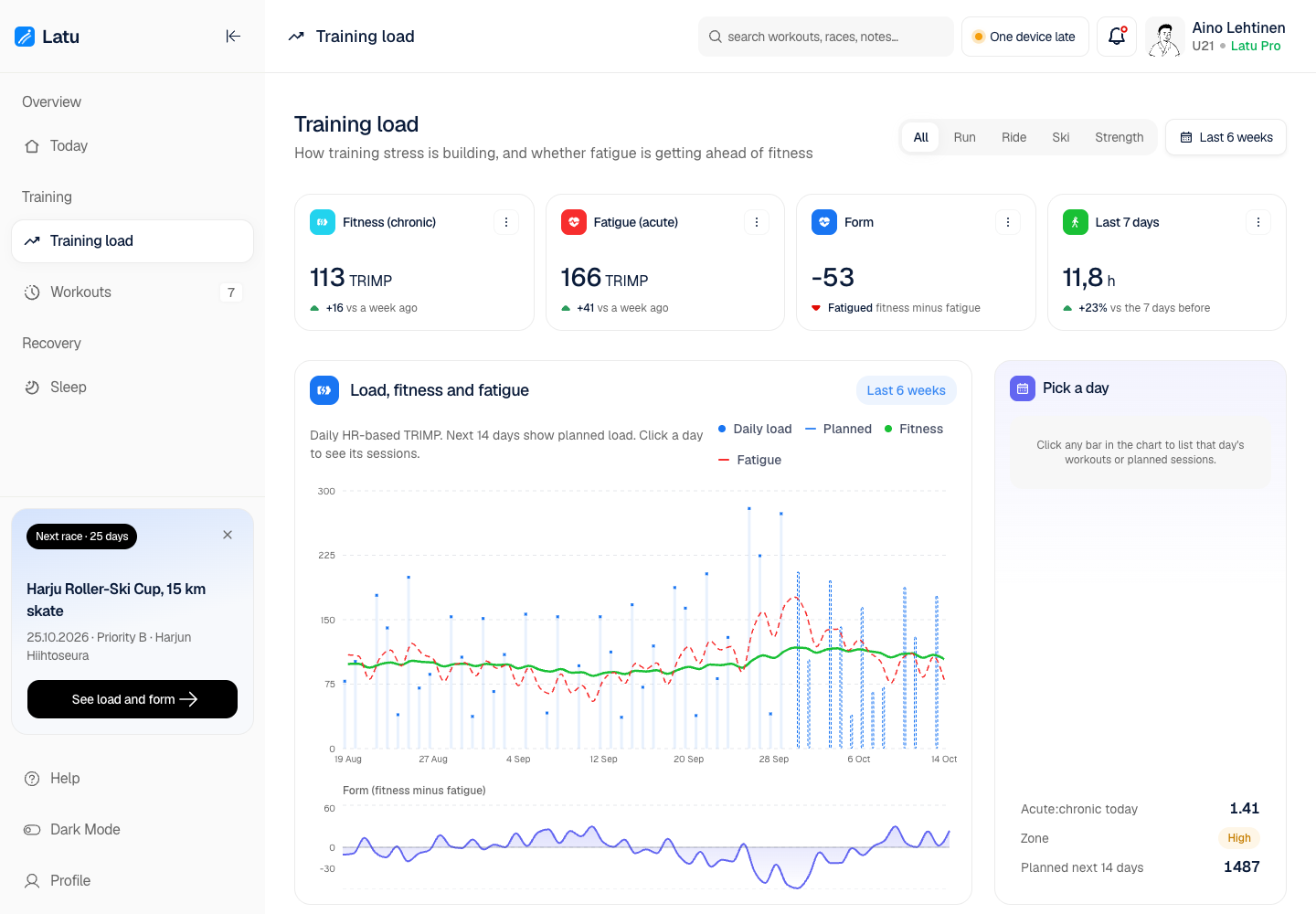Open Last 7 days card options menu
Viewport: 1316px width, 914px height.
[1258, 222]
